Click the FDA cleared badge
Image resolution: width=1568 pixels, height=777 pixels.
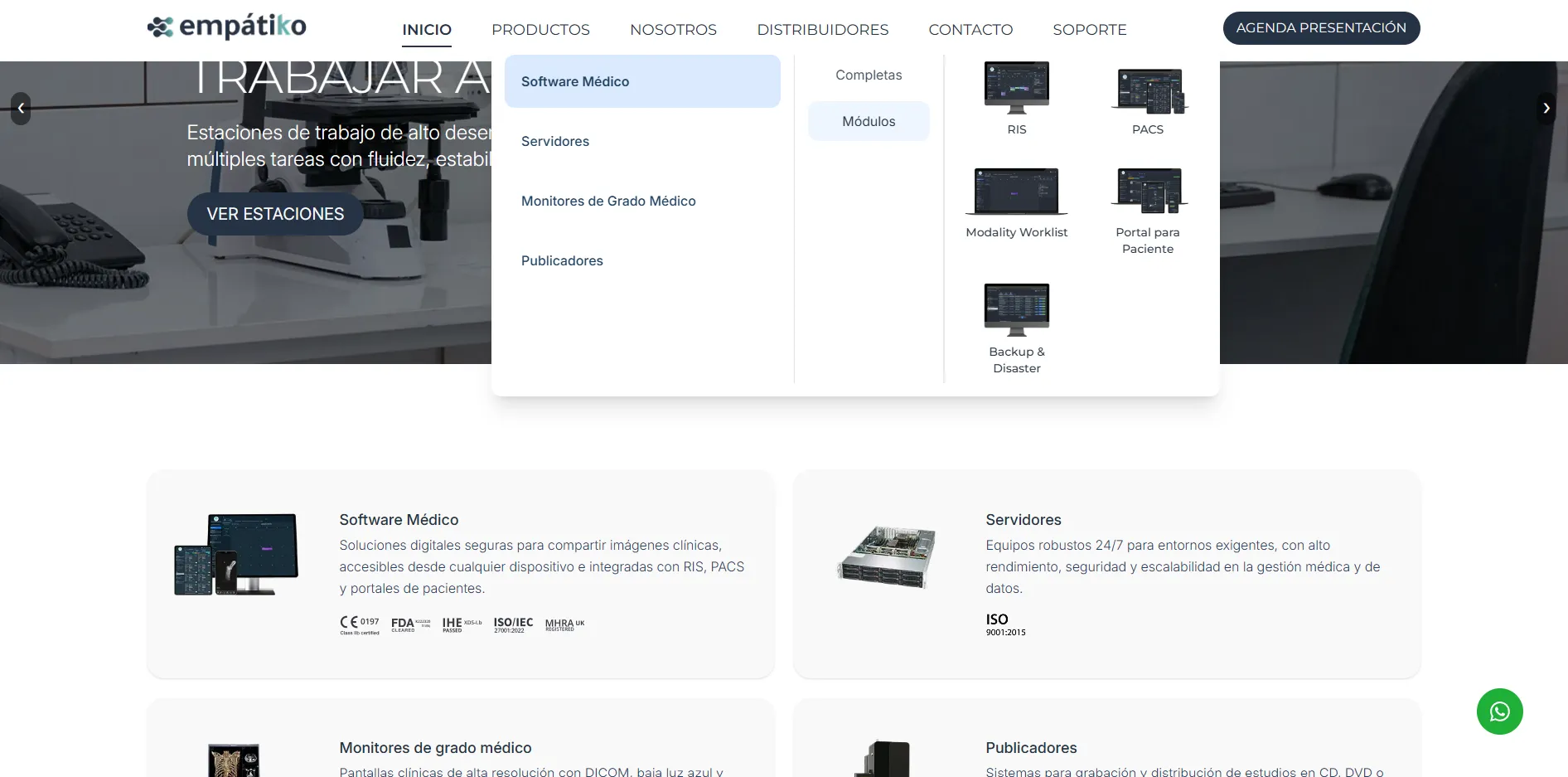pyautogui.click(x=411, y=624)
